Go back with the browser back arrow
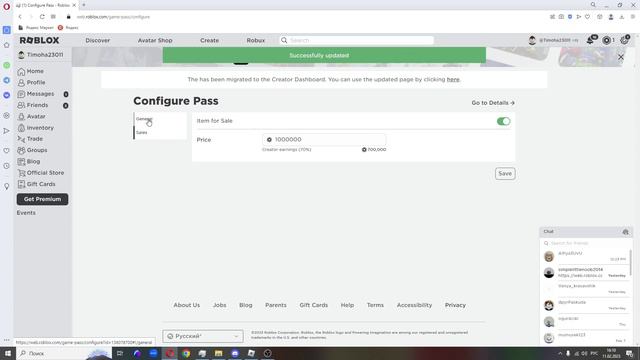The height and width of the screenshot is (360, 640). [x=20, y=17]
